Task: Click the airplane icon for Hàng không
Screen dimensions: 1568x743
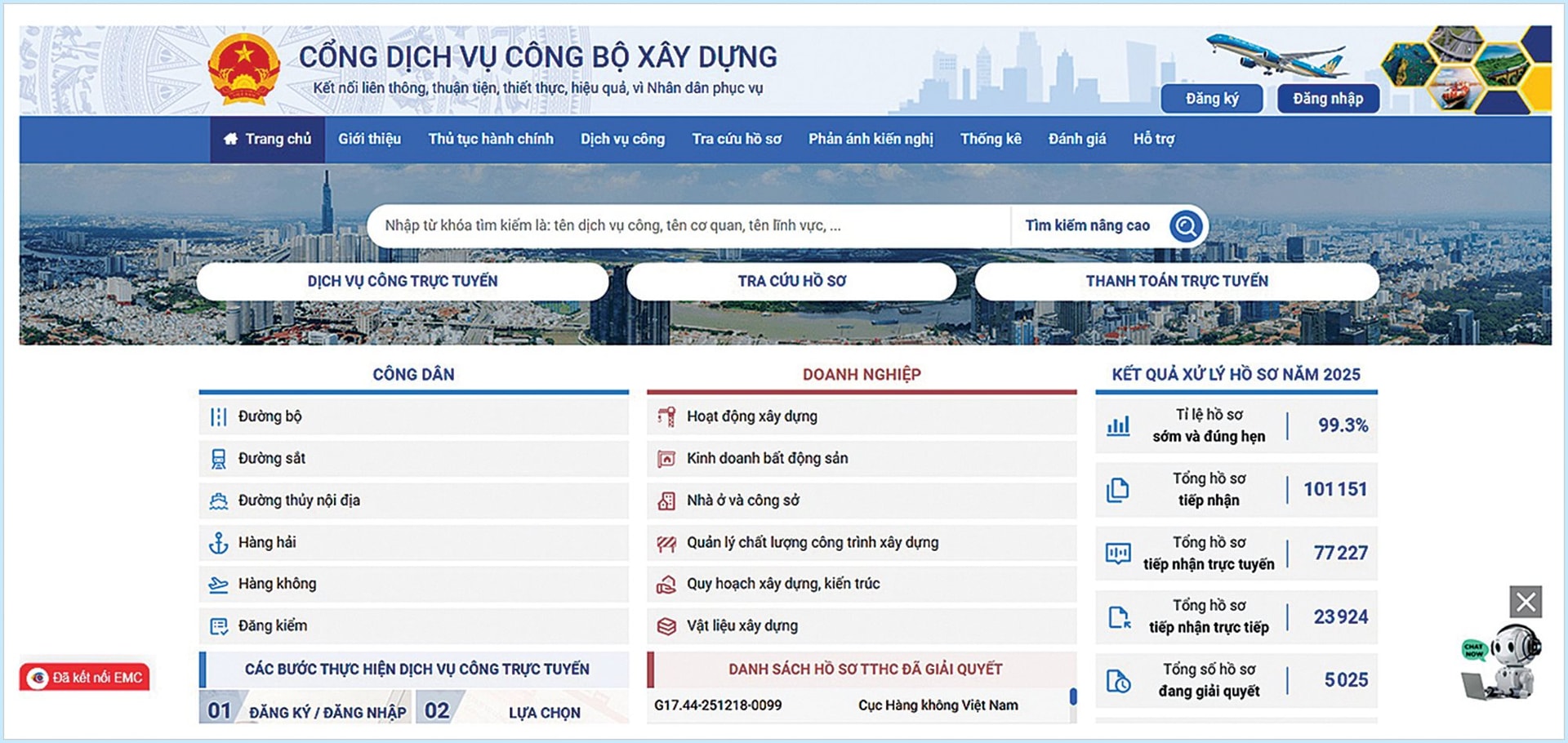Action: click(x=219, y=583)
